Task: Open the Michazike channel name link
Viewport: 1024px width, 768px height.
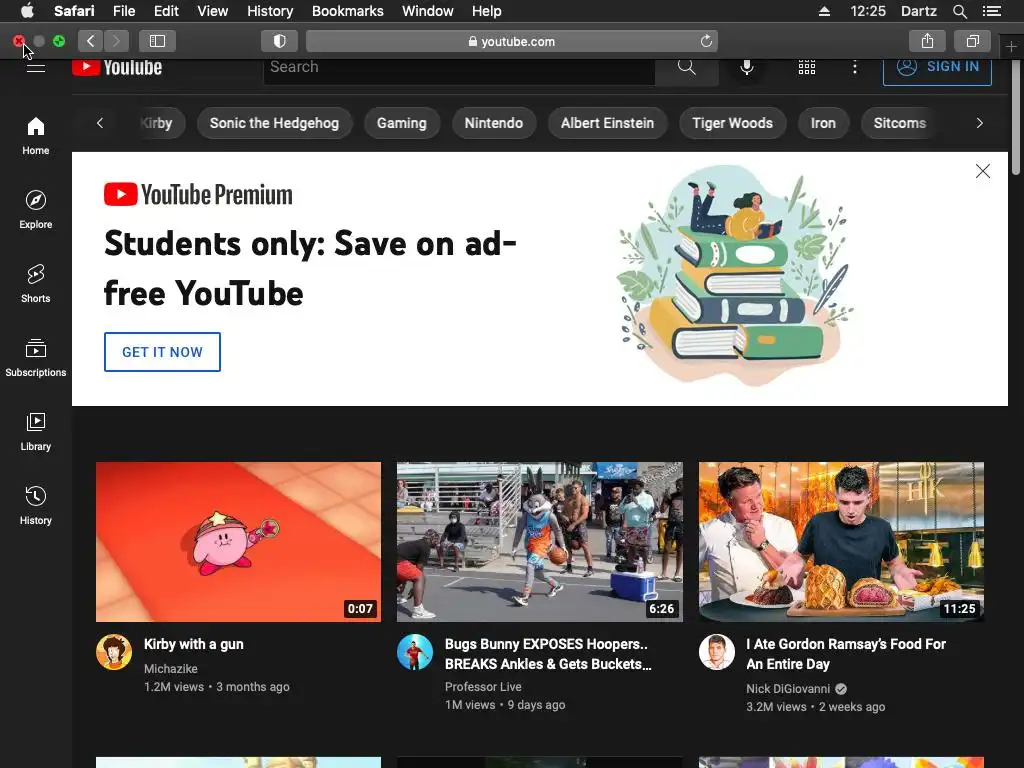Action: click(170, 669)
